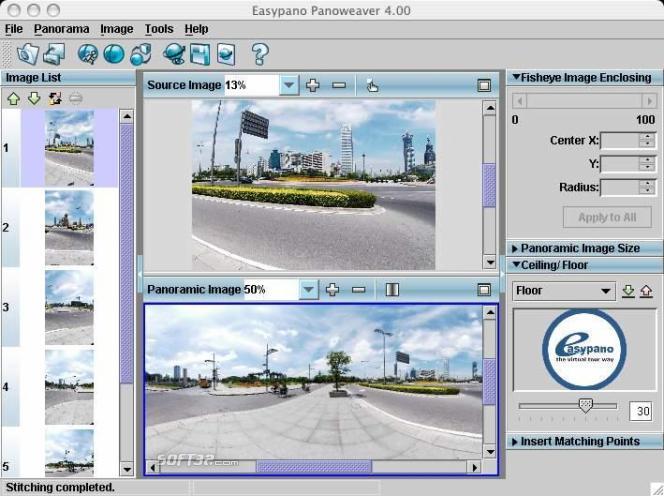The height and width of the screenshot is (496, 664).
Task: Click red export arrow beside Floor dropdown
Action: (646, 291)
